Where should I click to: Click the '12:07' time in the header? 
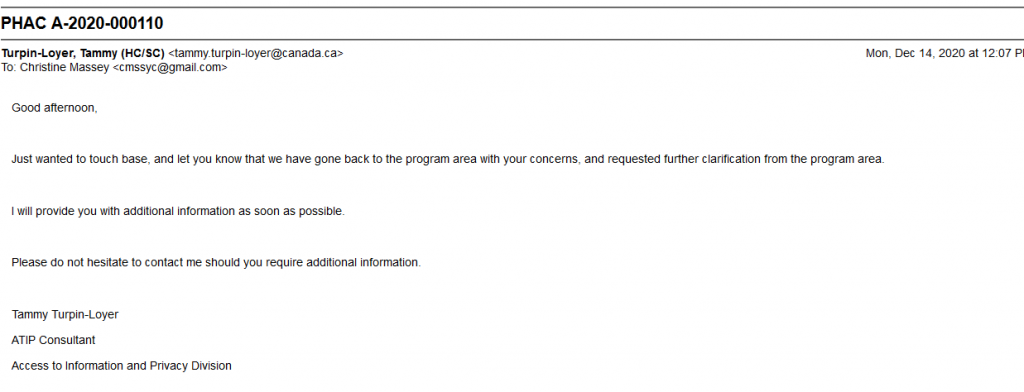coord(985,54)
